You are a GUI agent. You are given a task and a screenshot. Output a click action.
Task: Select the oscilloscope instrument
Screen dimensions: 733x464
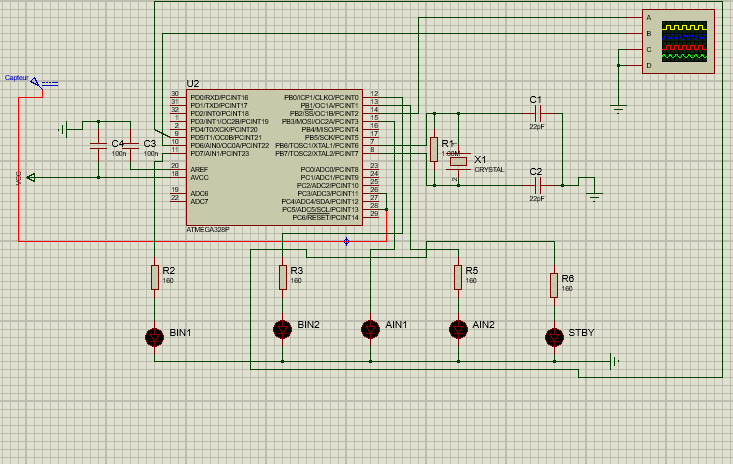pos(680,41)
